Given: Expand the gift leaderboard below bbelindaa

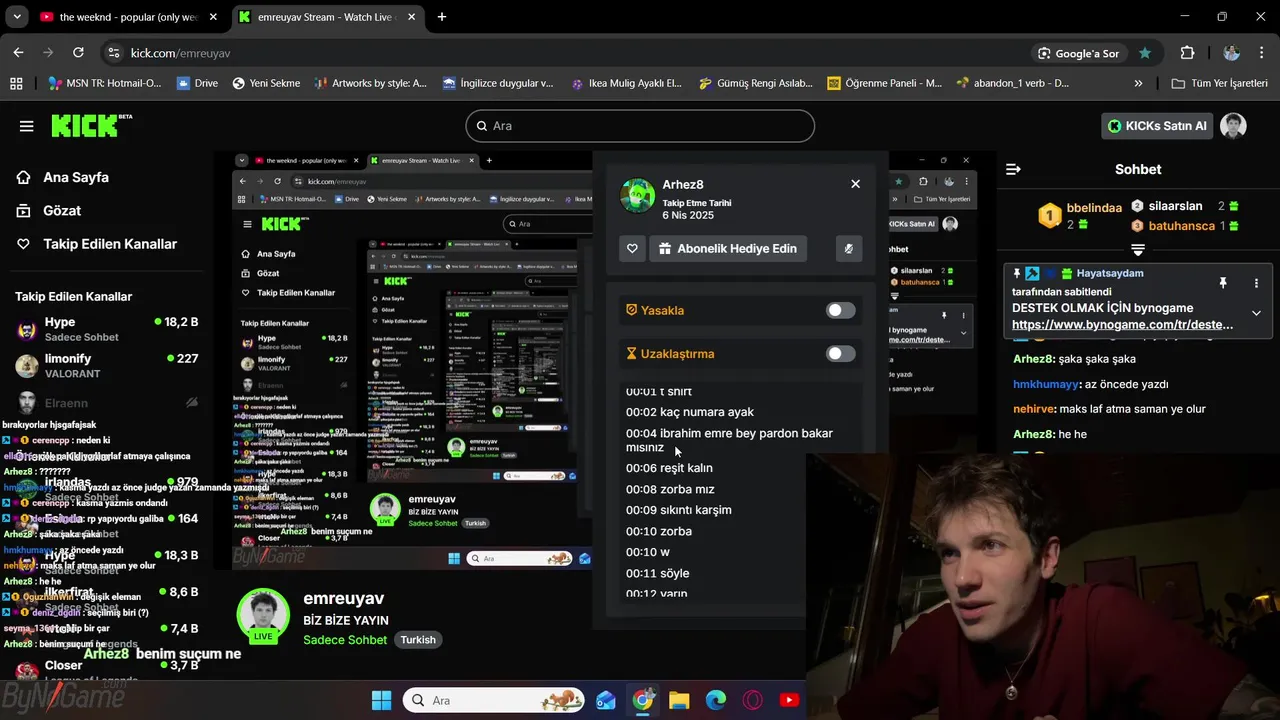Looking at the screenshot, I should pos(1138,249).
